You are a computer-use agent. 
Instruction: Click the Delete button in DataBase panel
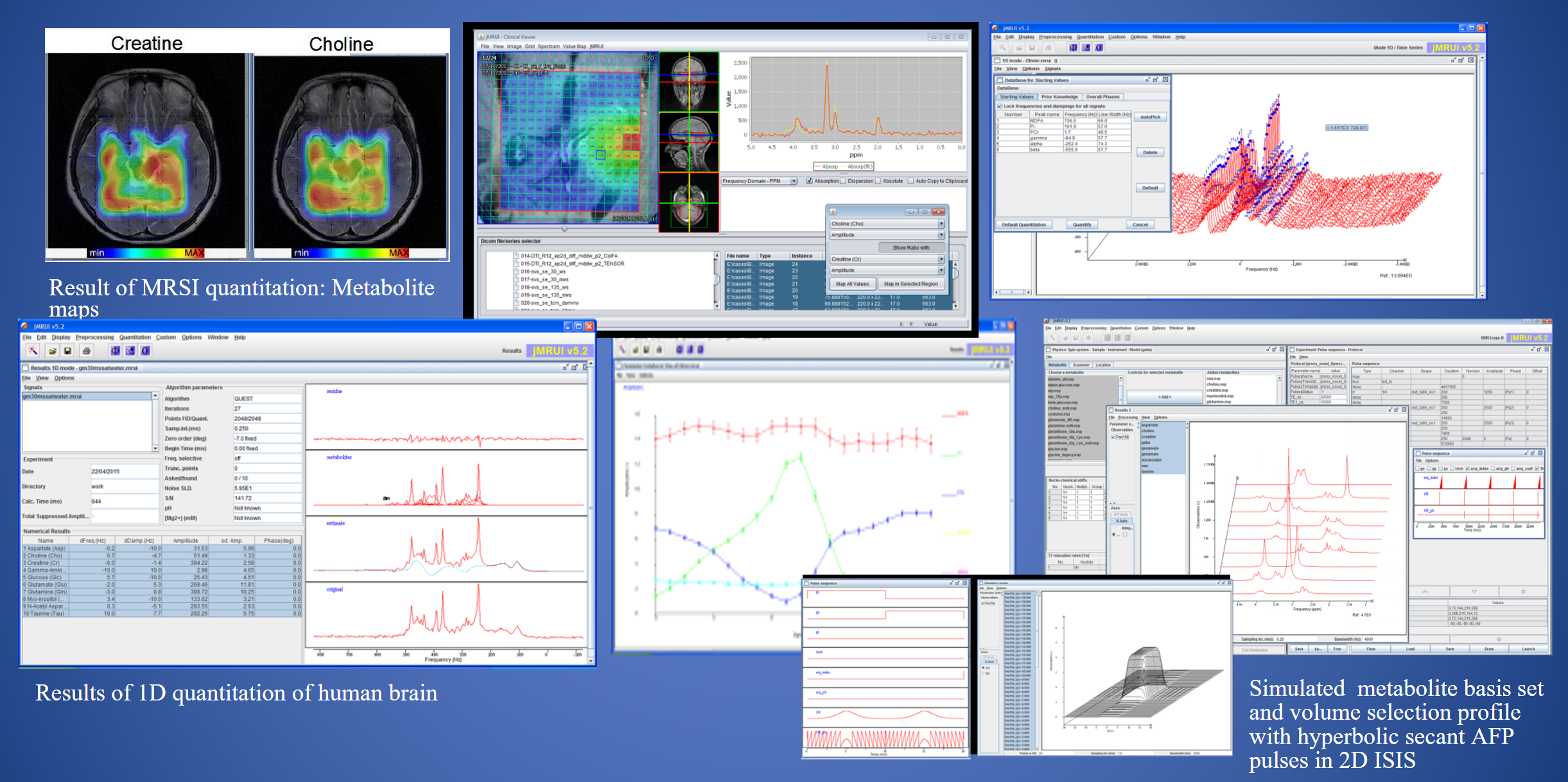point(1150,153)
